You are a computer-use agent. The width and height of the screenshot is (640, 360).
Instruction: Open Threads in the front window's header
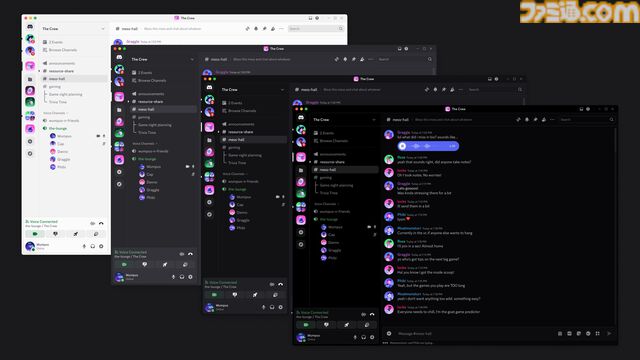tap(518, 120)
